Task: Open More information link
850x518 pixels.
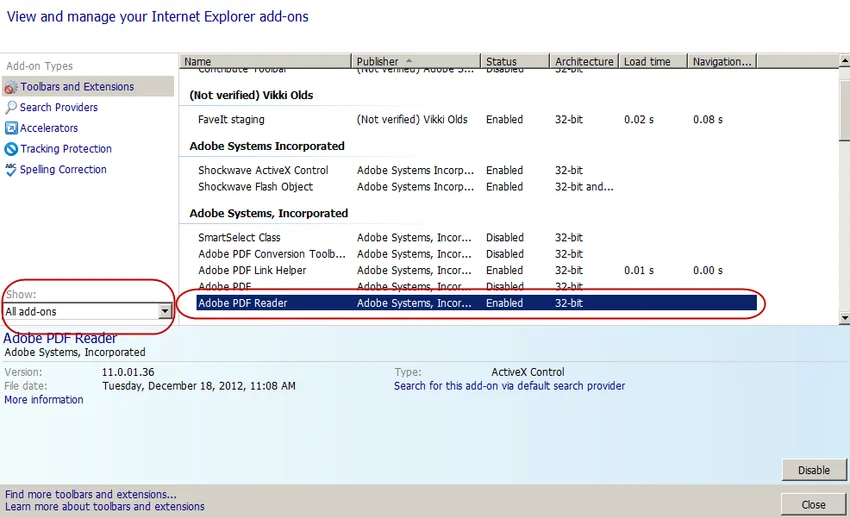Action: tap(44, 399)
